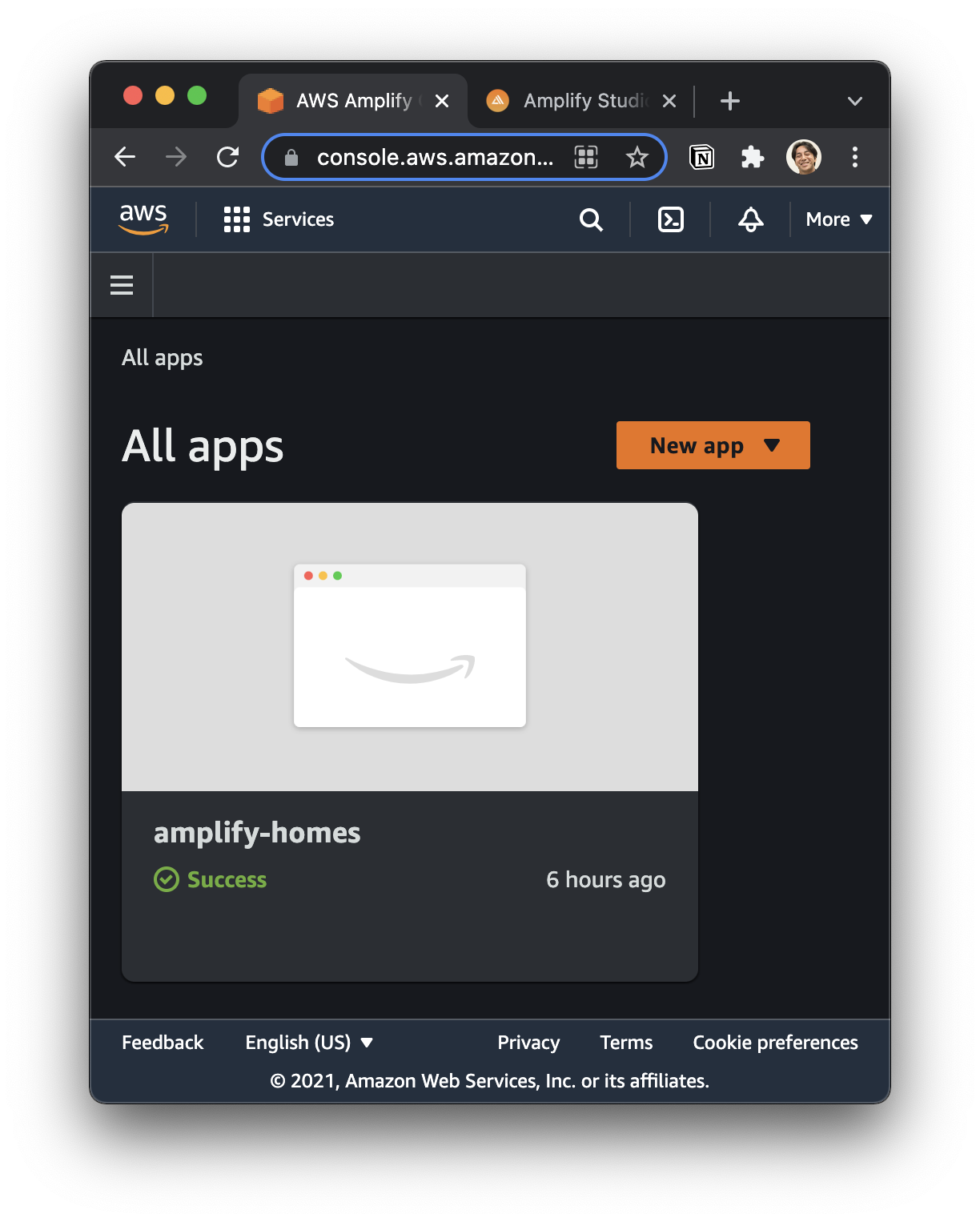Screen dimensions: 980x1222
Task: Click the AWS logo to go home
Action: (143, 218)
